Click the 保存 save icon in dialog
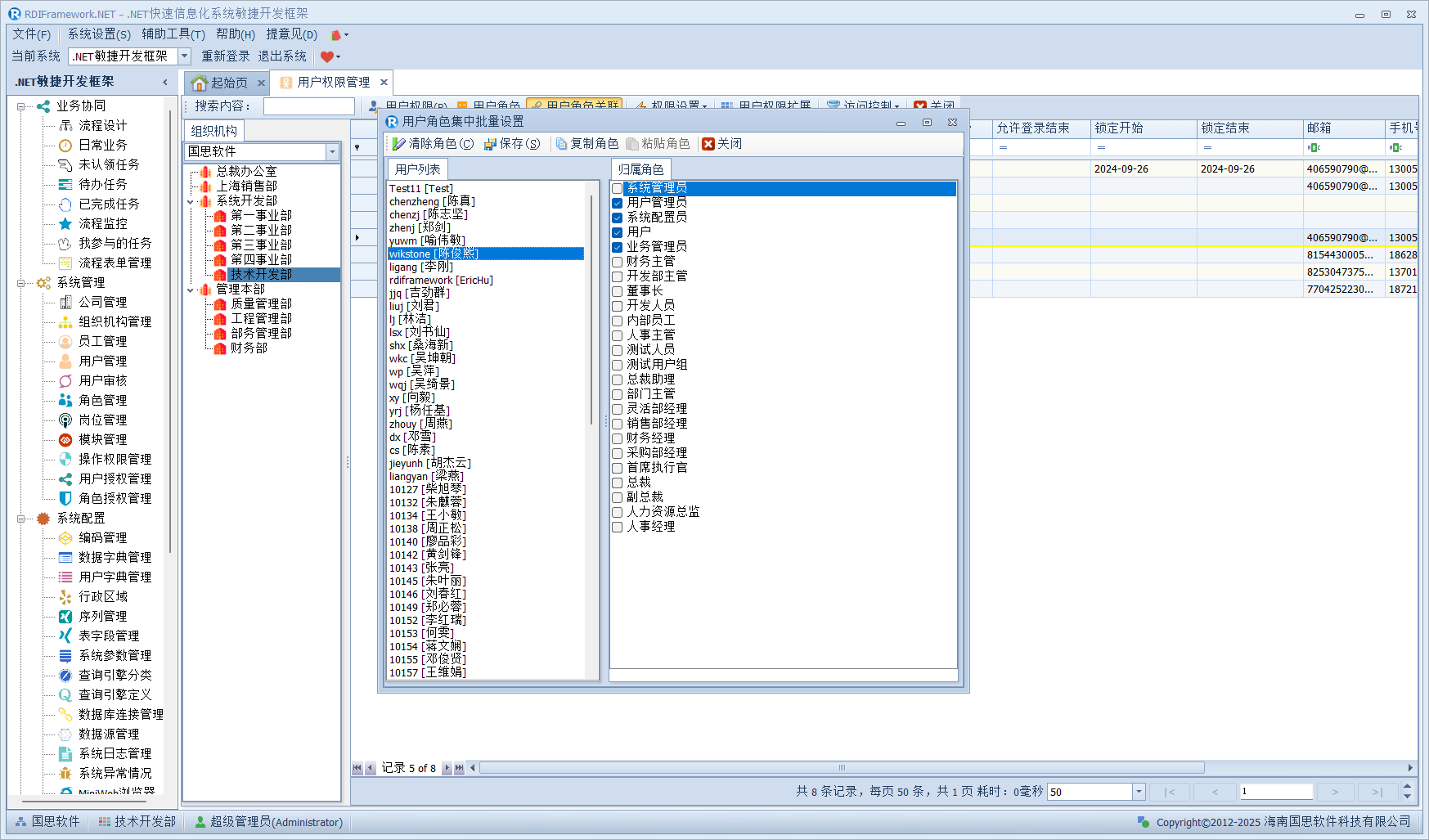Image resolution: width=1429 pixels, height=840 pixels. (490, 144)
